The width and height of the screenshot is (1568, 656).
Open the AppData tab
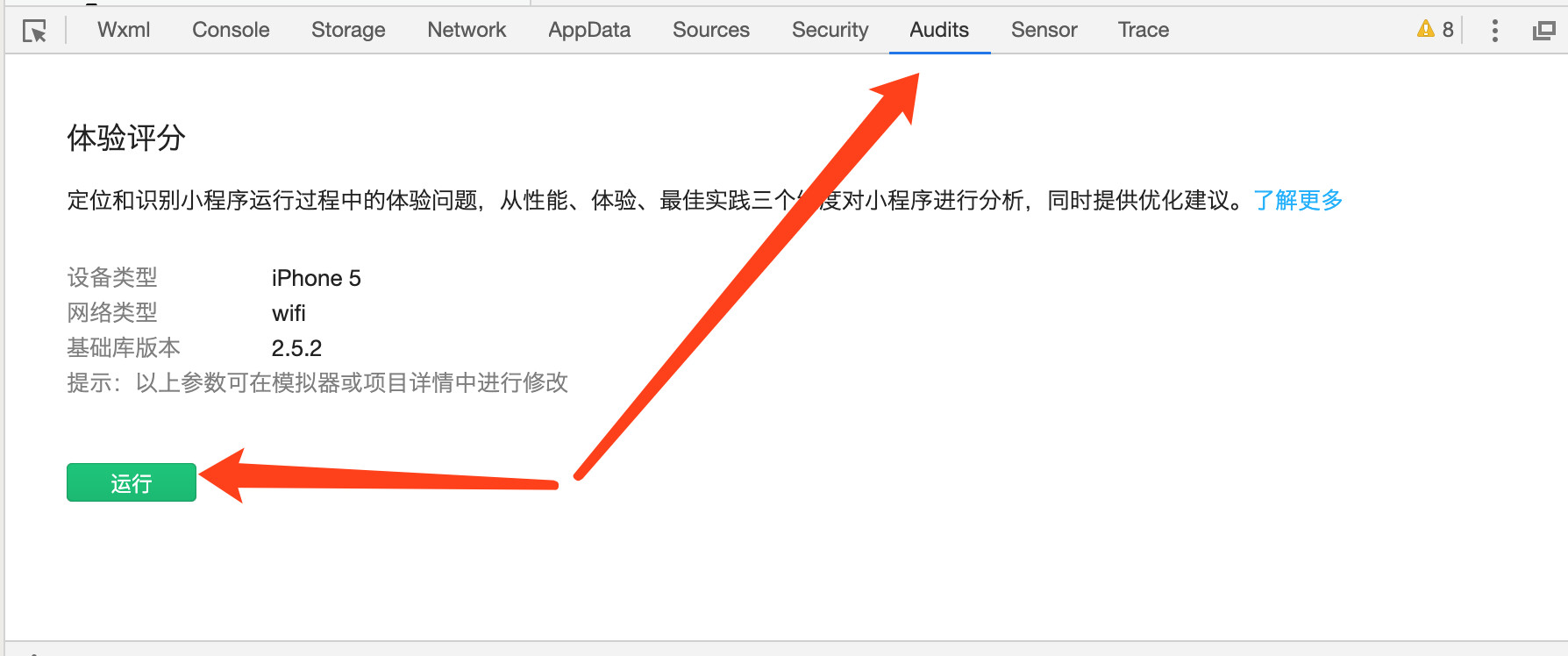[589, 30]
